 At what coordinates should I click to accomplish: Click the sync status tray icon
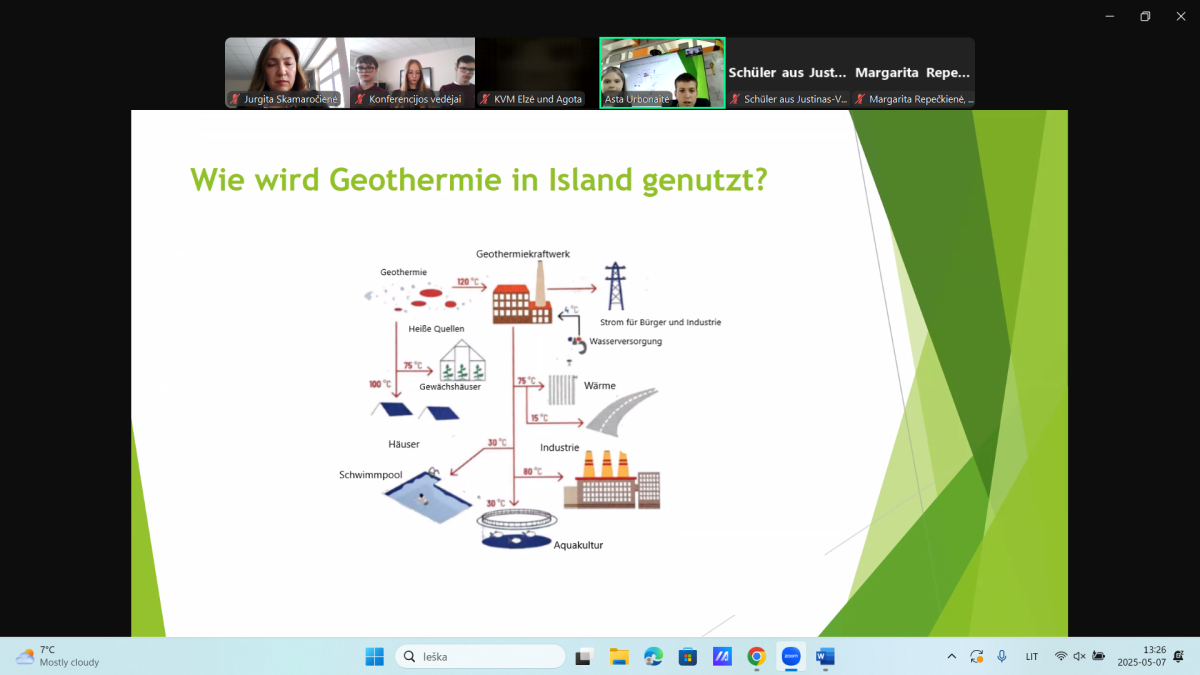pyautogui.click(x=977, y=656)
